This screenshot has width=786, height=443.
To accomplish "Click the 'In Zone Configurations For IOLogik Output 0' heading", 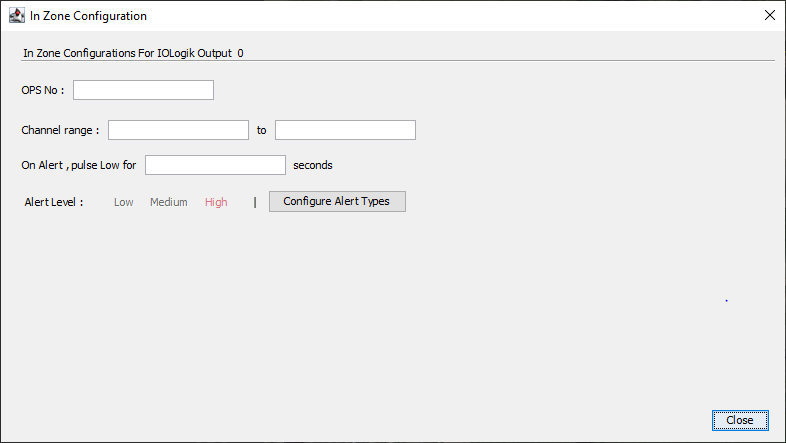I will (x=133, y=53).
